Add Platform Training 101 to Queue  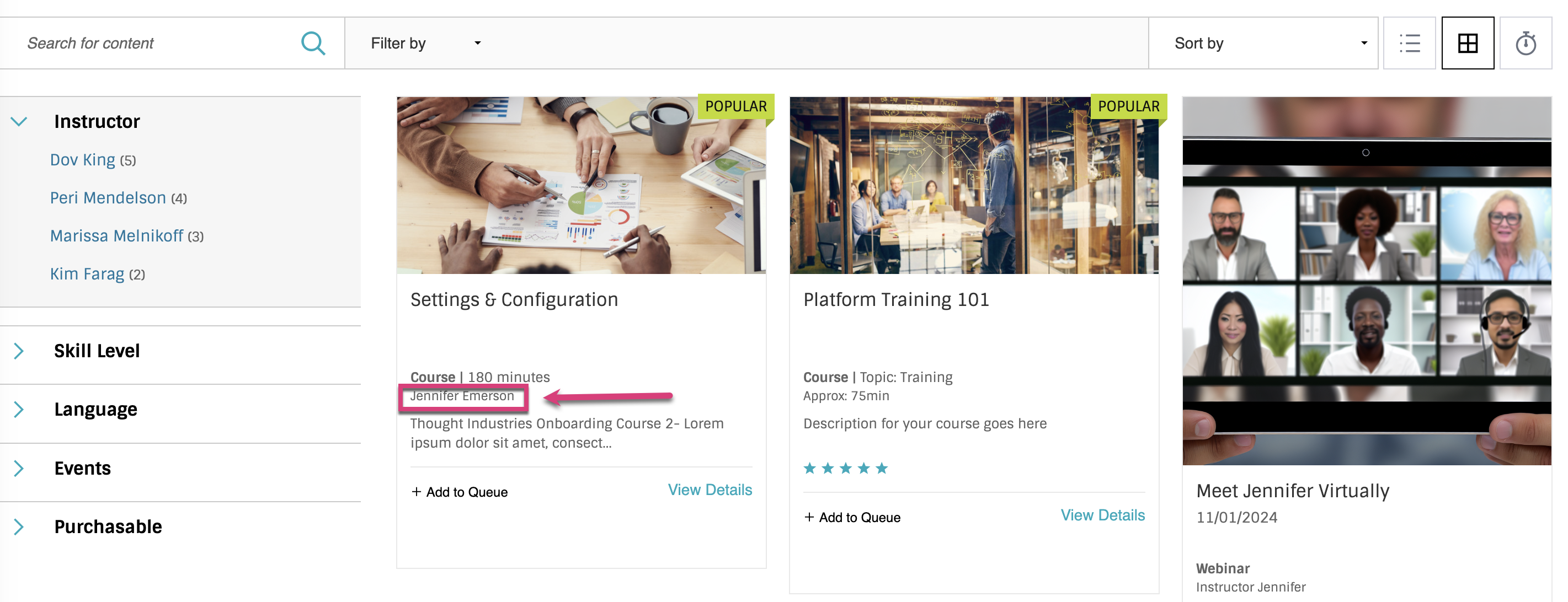[x=852, y=518]
